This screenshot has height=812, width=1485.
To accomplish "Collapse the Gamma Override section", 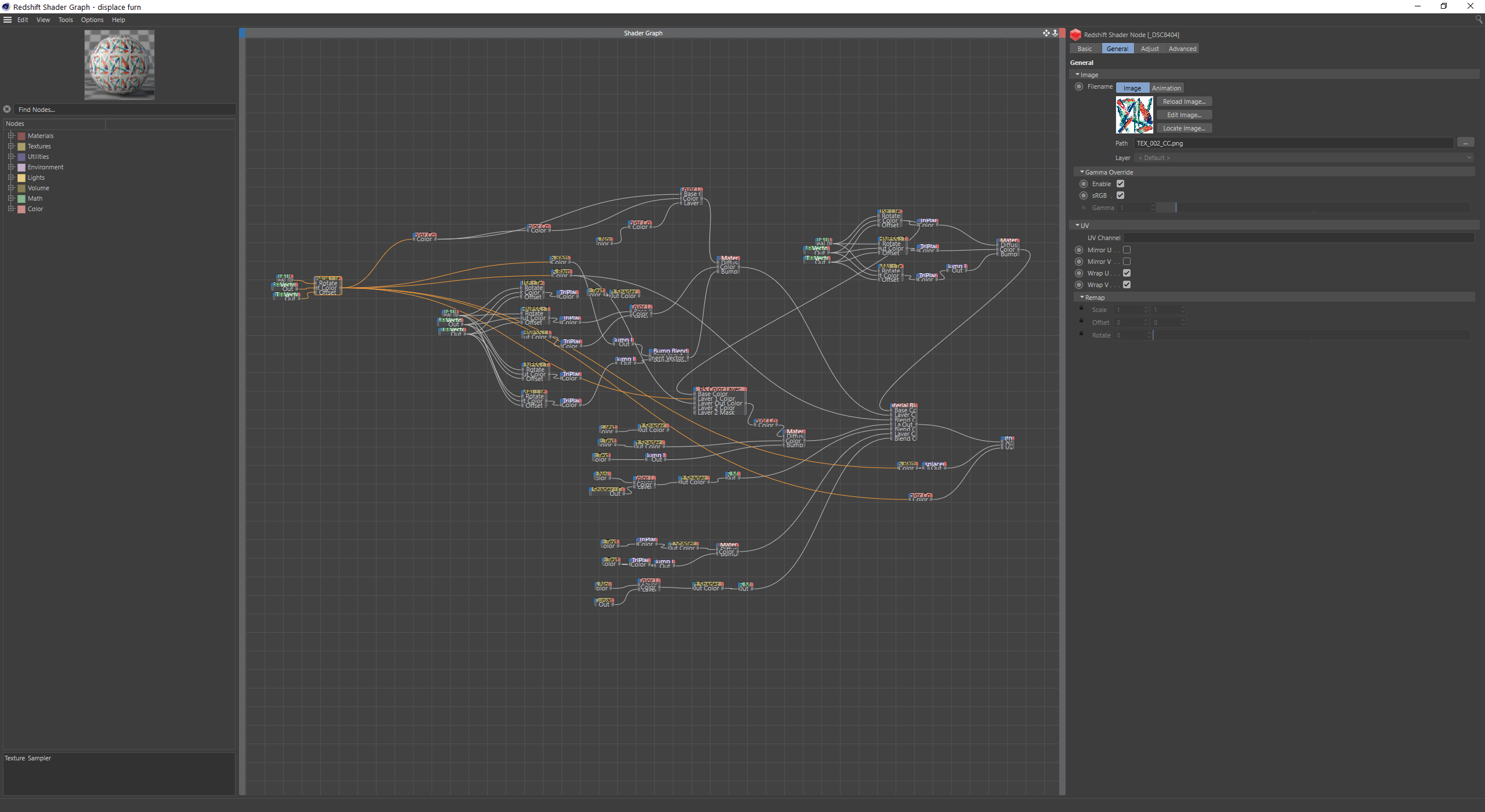I will coord(1082,172).
